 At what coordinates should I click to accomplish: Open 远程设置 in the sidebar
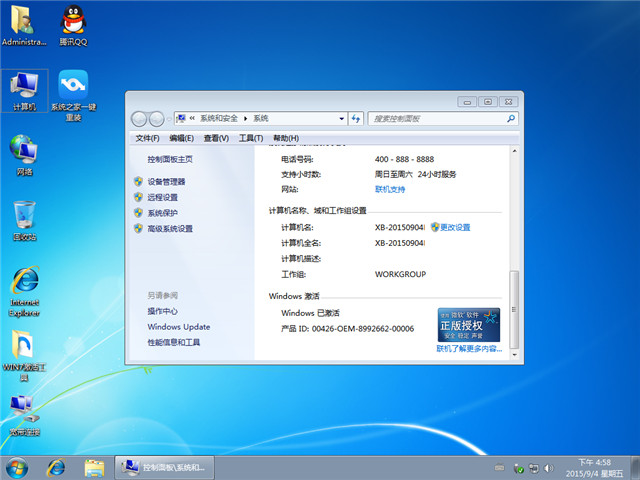162,198
